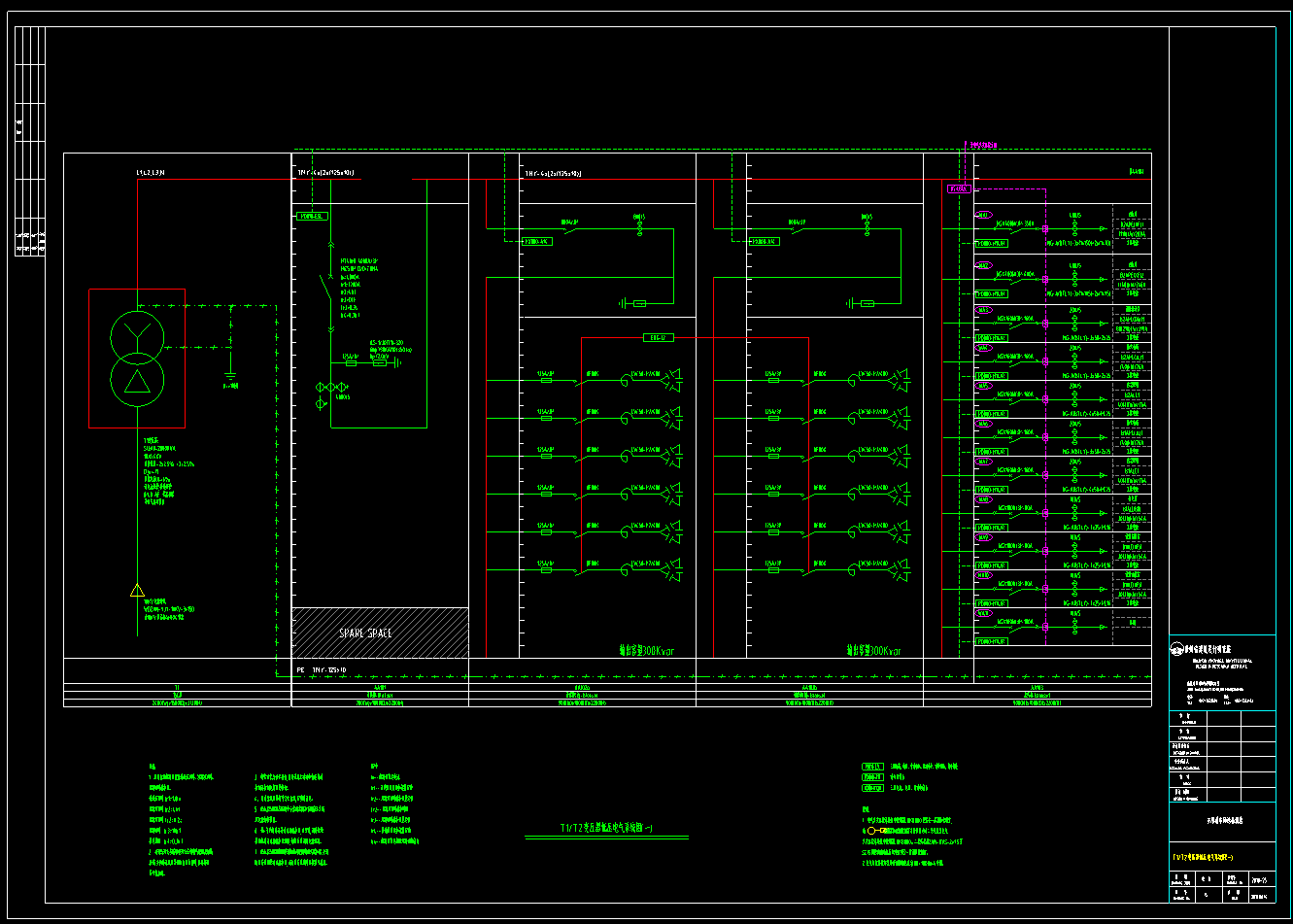Click the red transformer enclosure outline
Viewport: 1293px width, 924px height.
pyautogui.click(x=89, y=359)
